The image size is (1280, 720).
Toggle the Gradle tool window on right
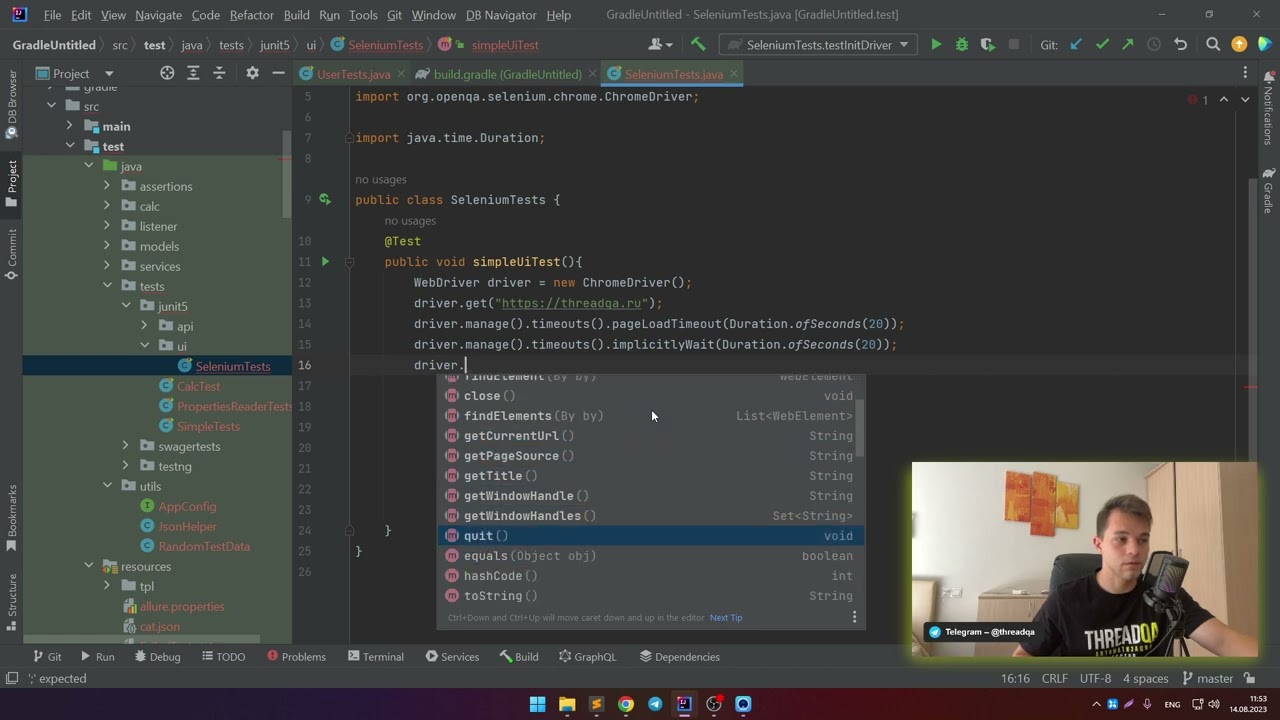pos(1268,190)
